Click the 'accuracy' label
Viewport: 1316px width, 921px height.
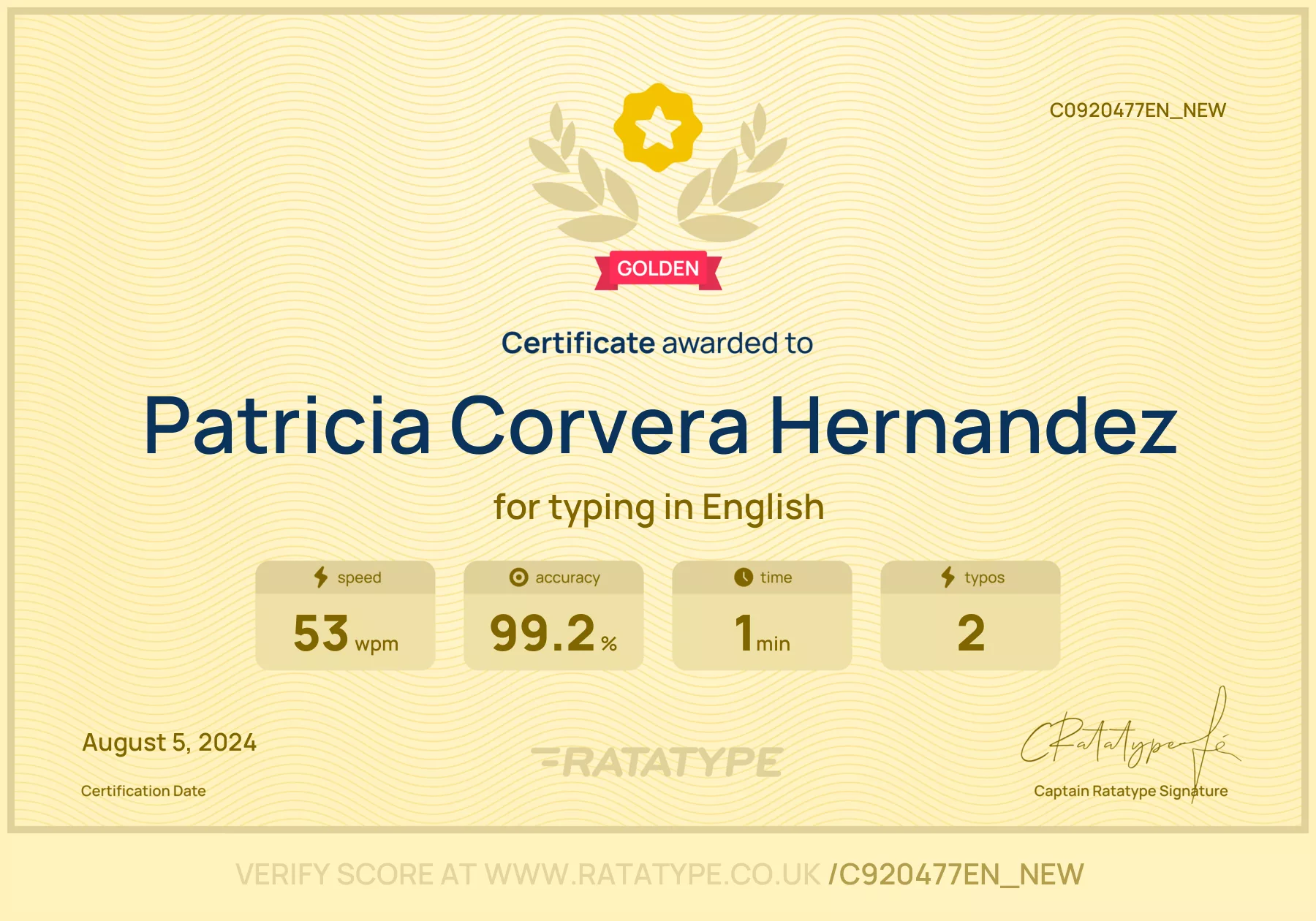(567, 577)
